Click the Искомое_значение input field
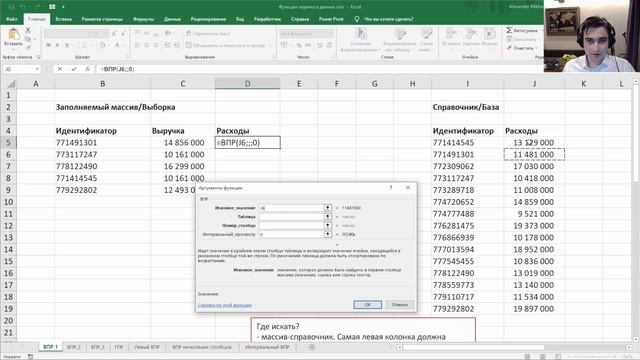The width and height of the screenshot is (640, 360). pyautogui.click(x=291, y=208)
